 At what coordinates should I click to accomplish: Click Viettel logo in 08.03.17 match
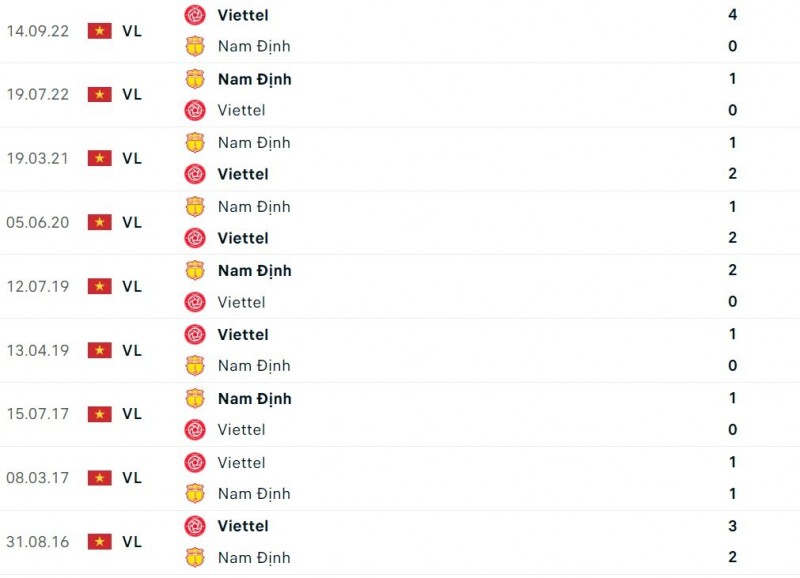point(195,462)
